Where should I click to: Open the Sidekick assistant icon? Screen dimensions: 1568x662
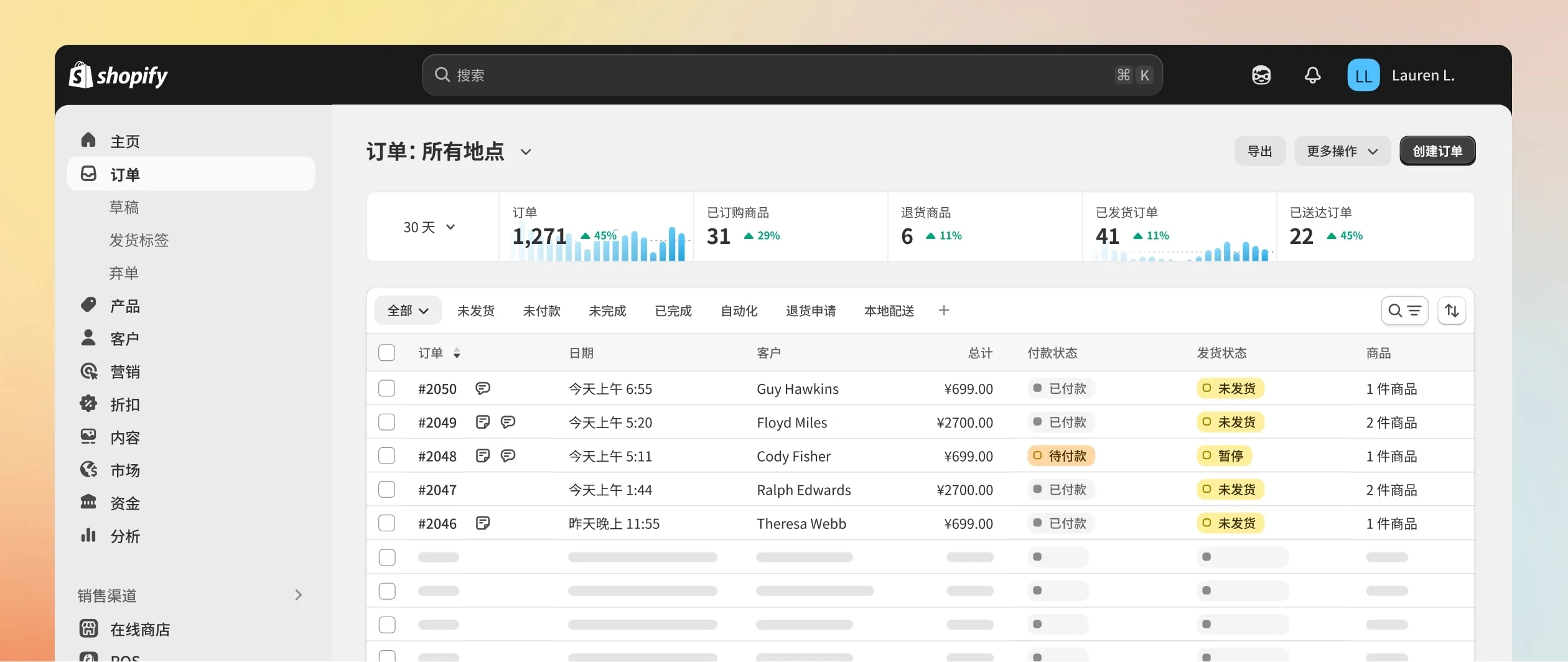click(1261, 75)
